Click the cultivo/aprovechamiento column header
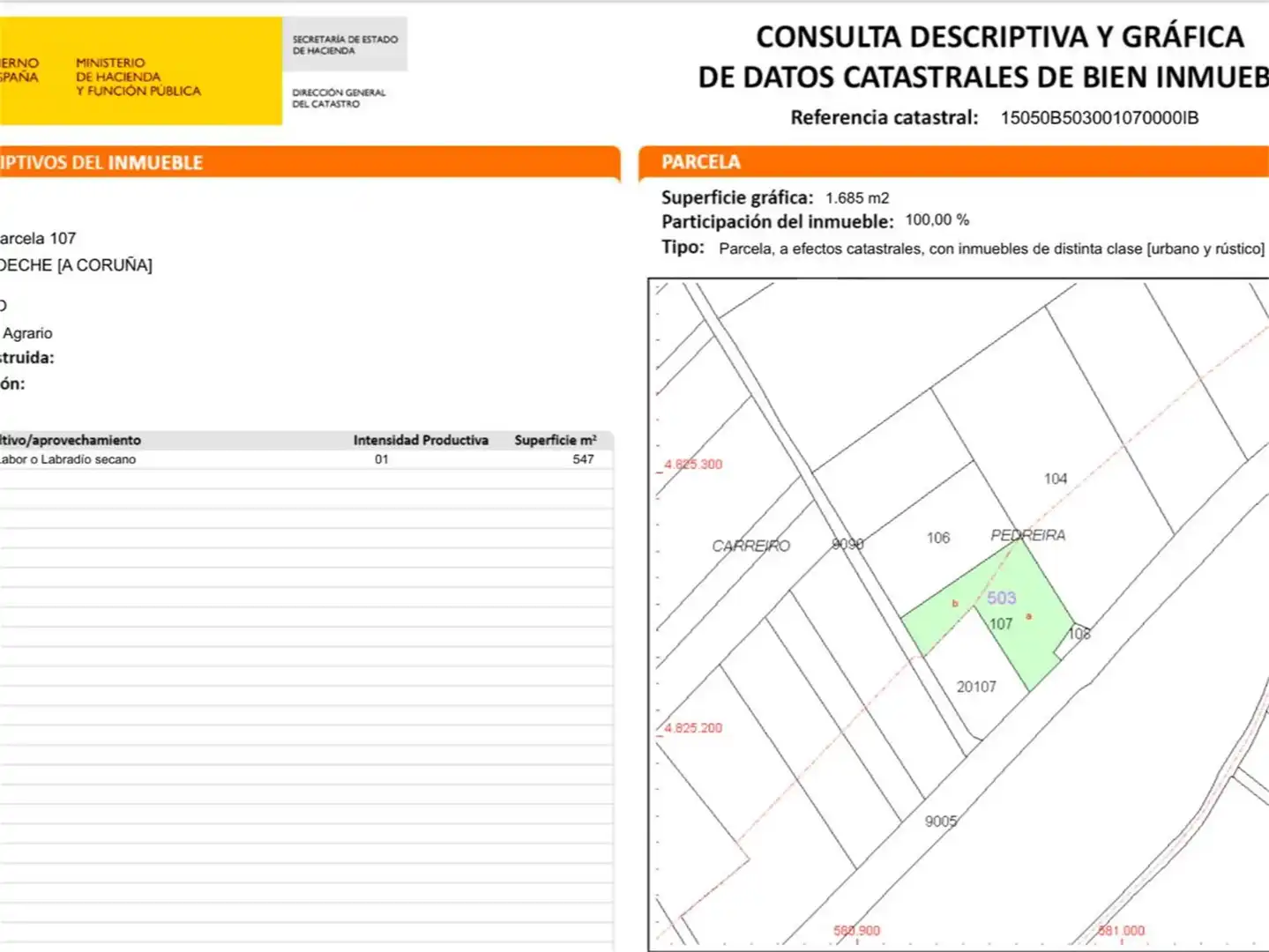 click(71, 440)
